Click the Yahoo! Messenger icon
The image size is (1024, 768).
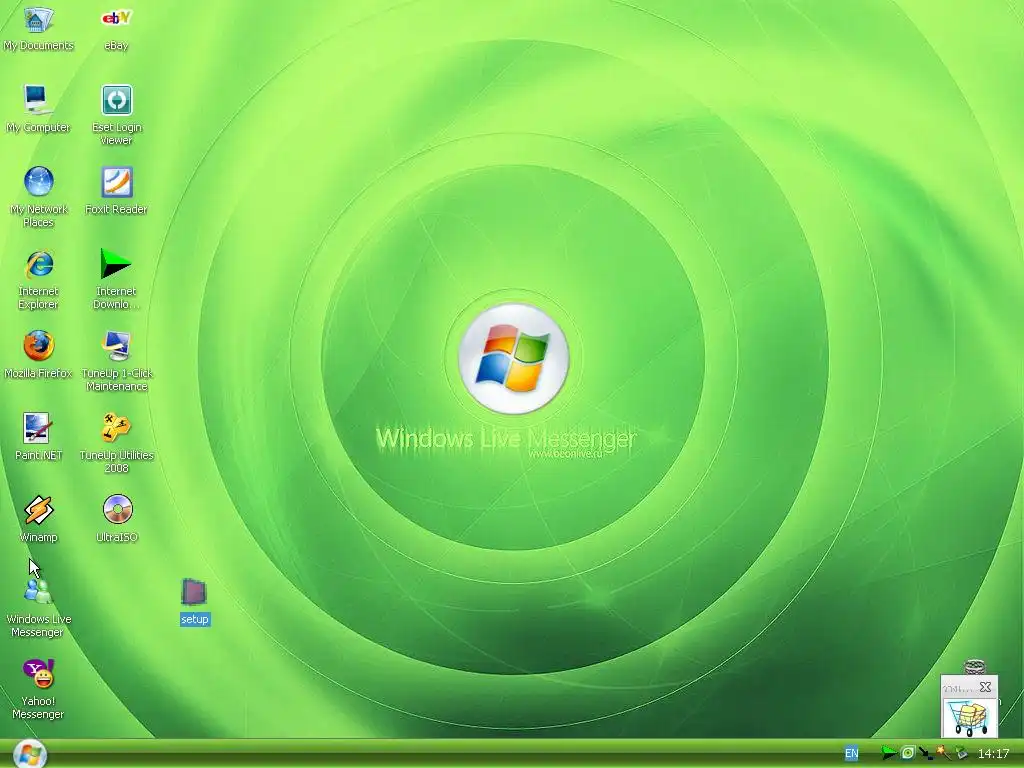pyautogui.click(x=38, y=674)
